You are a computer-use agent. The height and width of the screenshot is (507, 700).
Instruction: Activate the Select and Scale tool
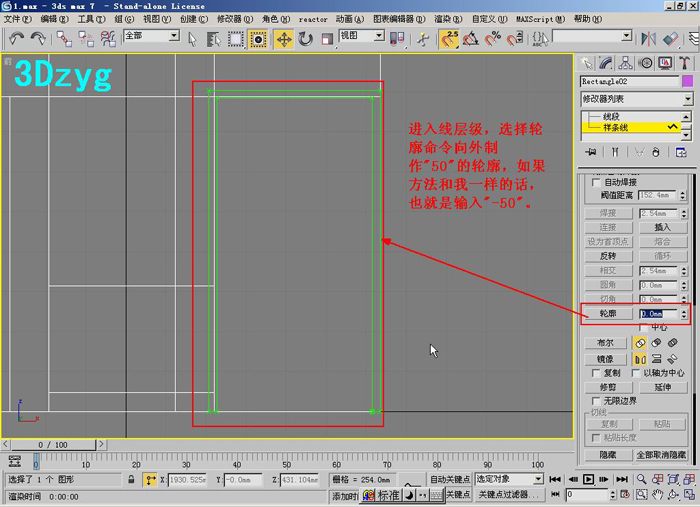click(327, 39)
